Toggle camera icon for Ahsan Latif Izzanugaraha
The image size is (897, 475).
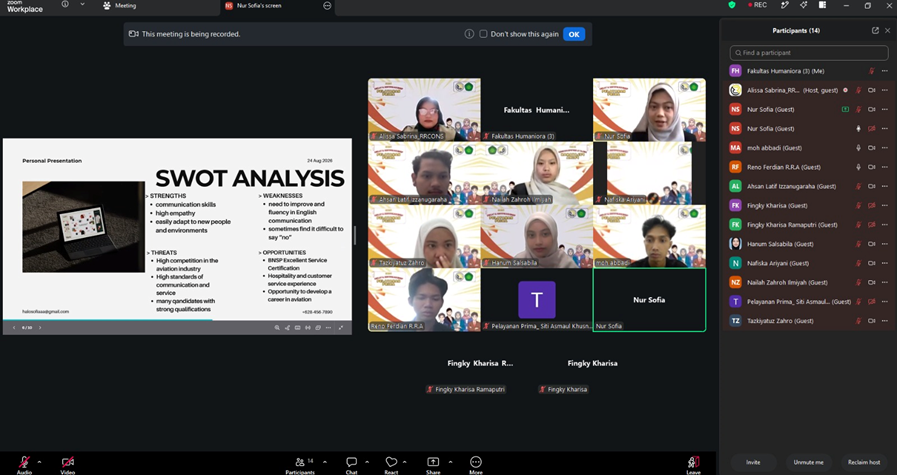click(871, 186)
